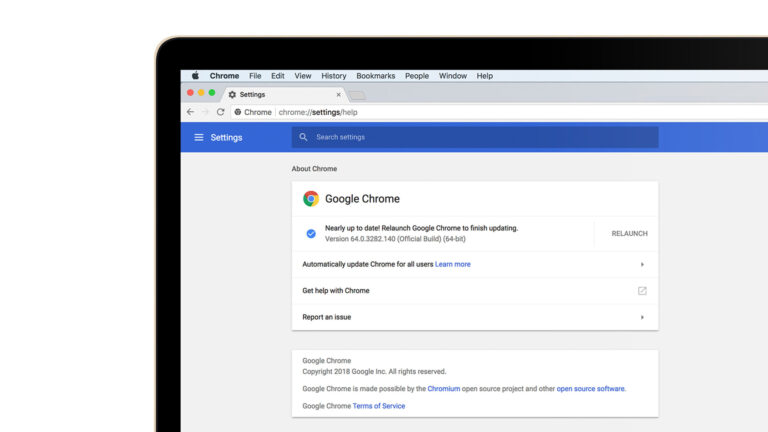The width and height of the screenshot is (768, 432).
Task: Open the Chromium link
Action: [443, 388]
